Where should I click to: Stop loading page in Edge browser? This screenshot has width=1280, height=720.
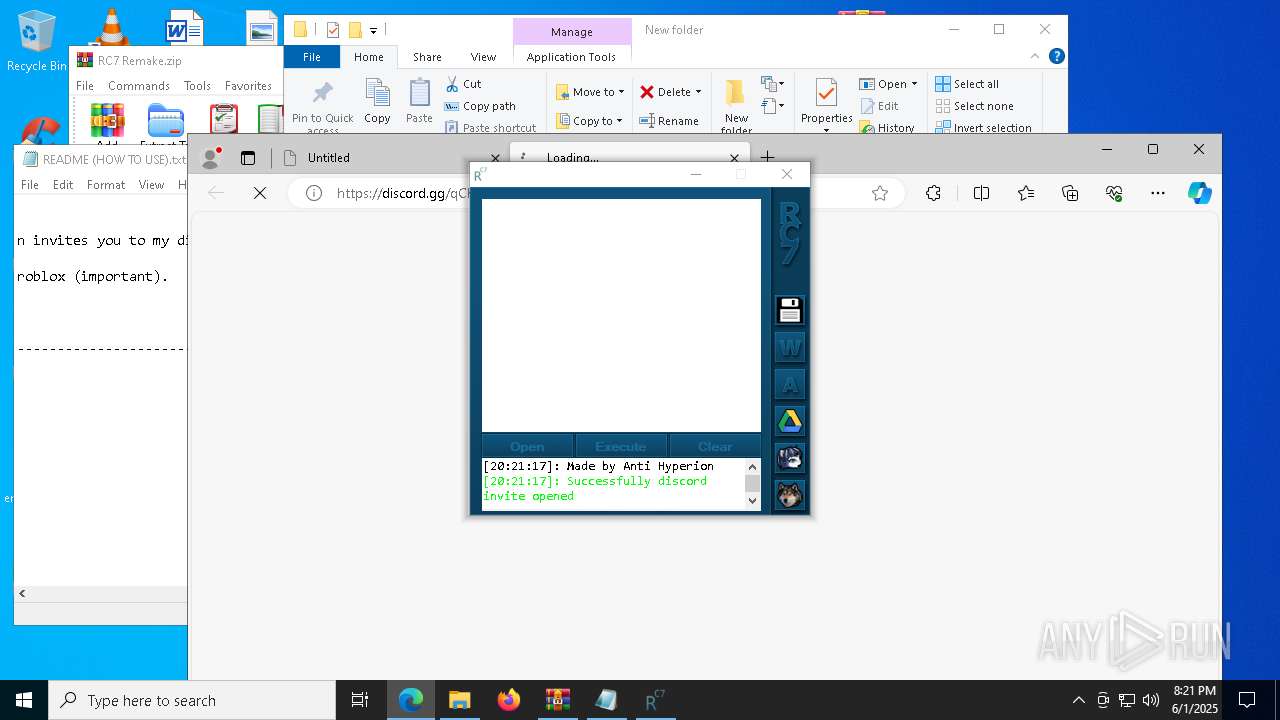coord(260,193)
